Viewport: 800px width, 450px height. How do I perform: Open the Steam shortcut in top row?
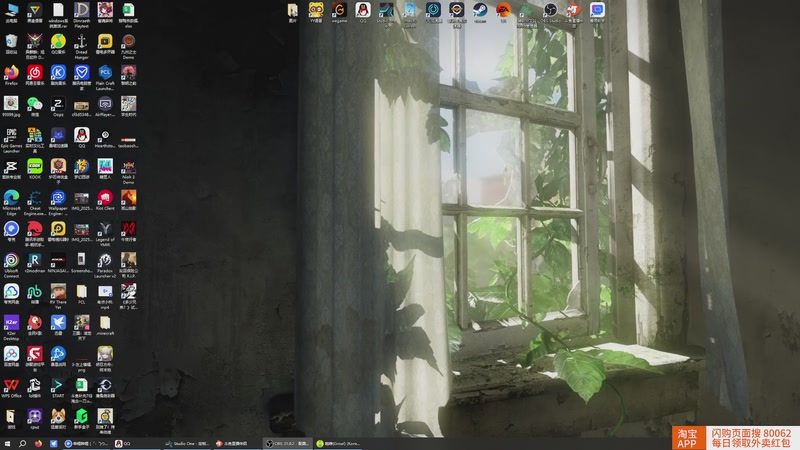pyautogui.click(x=480, y=12)
